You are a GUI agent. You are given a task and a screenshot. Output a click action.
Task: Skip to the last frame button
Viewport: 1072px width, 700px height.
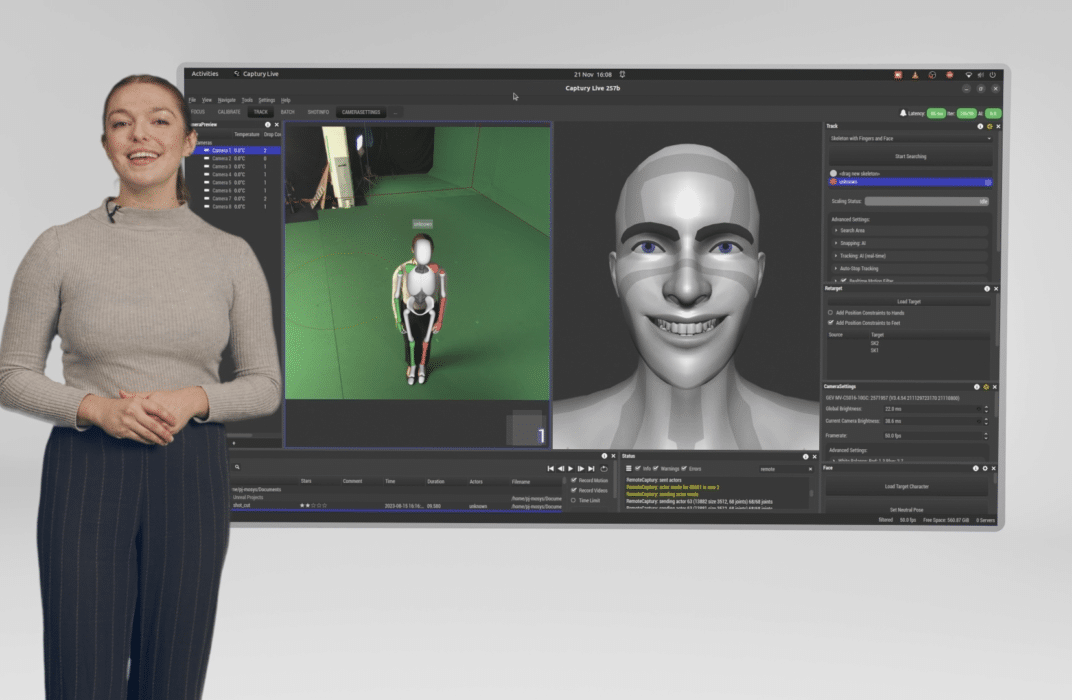(x=591, y=469)
